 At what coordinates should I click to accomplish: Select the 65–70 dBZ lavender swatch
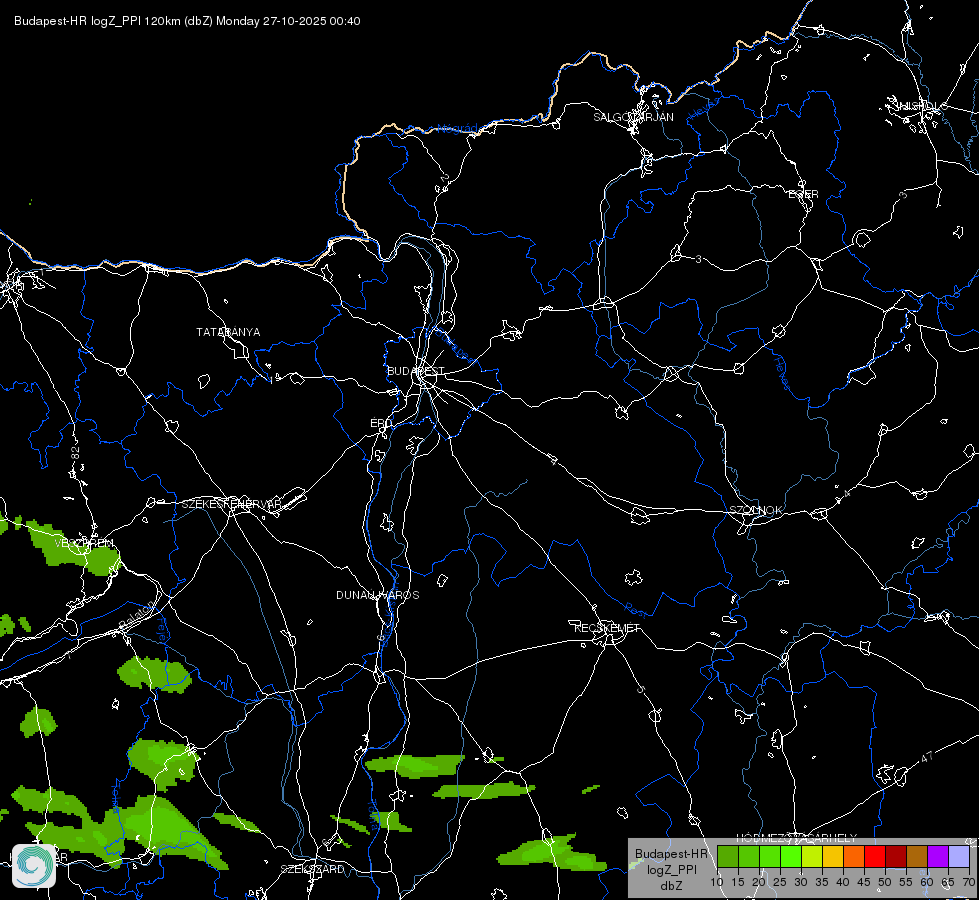point(958,856)
